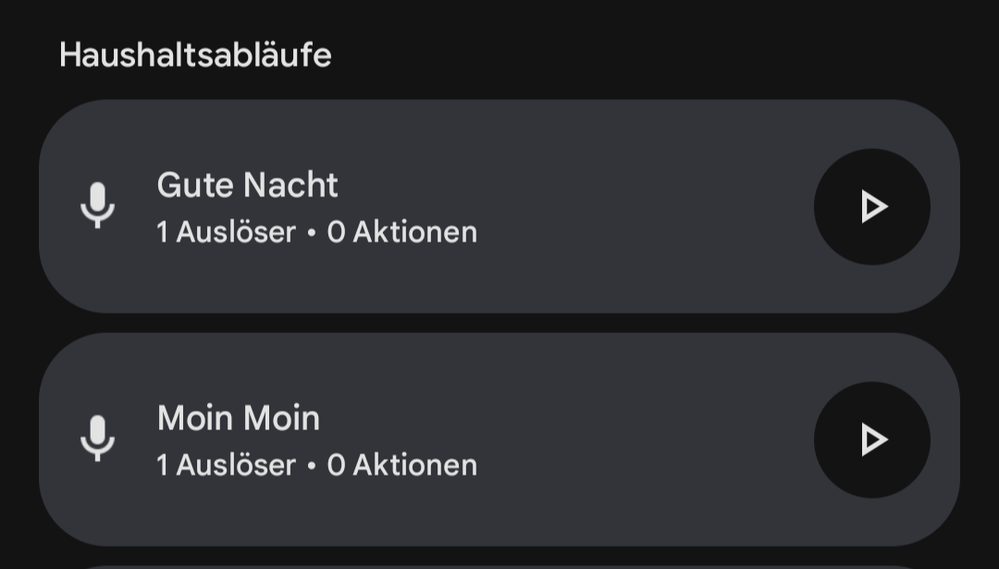
Task: Start the Moin Moin routine play button
Action: coord(871,440)
